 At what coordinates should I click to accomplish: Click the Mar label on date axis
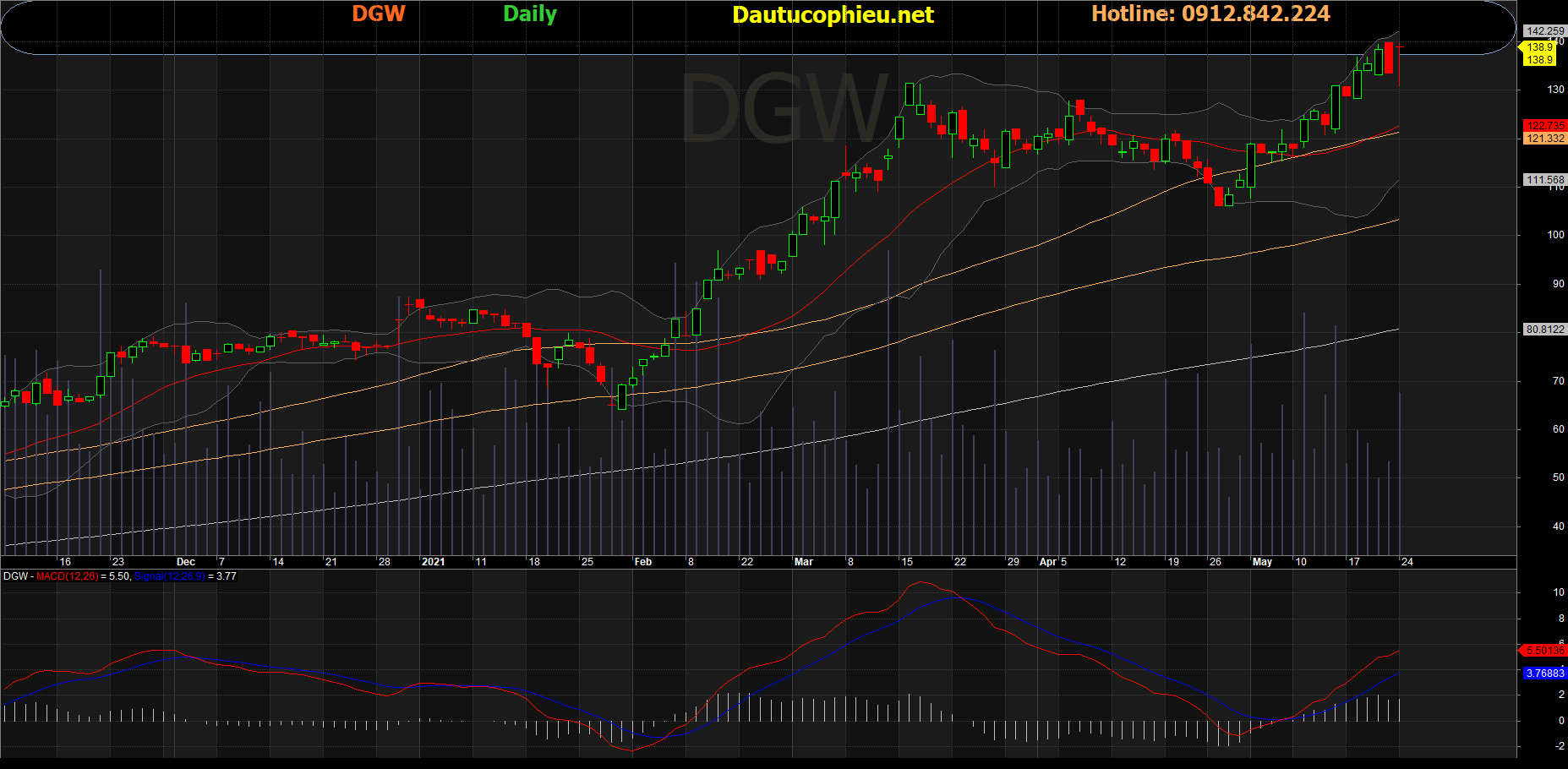coord(803,562)
